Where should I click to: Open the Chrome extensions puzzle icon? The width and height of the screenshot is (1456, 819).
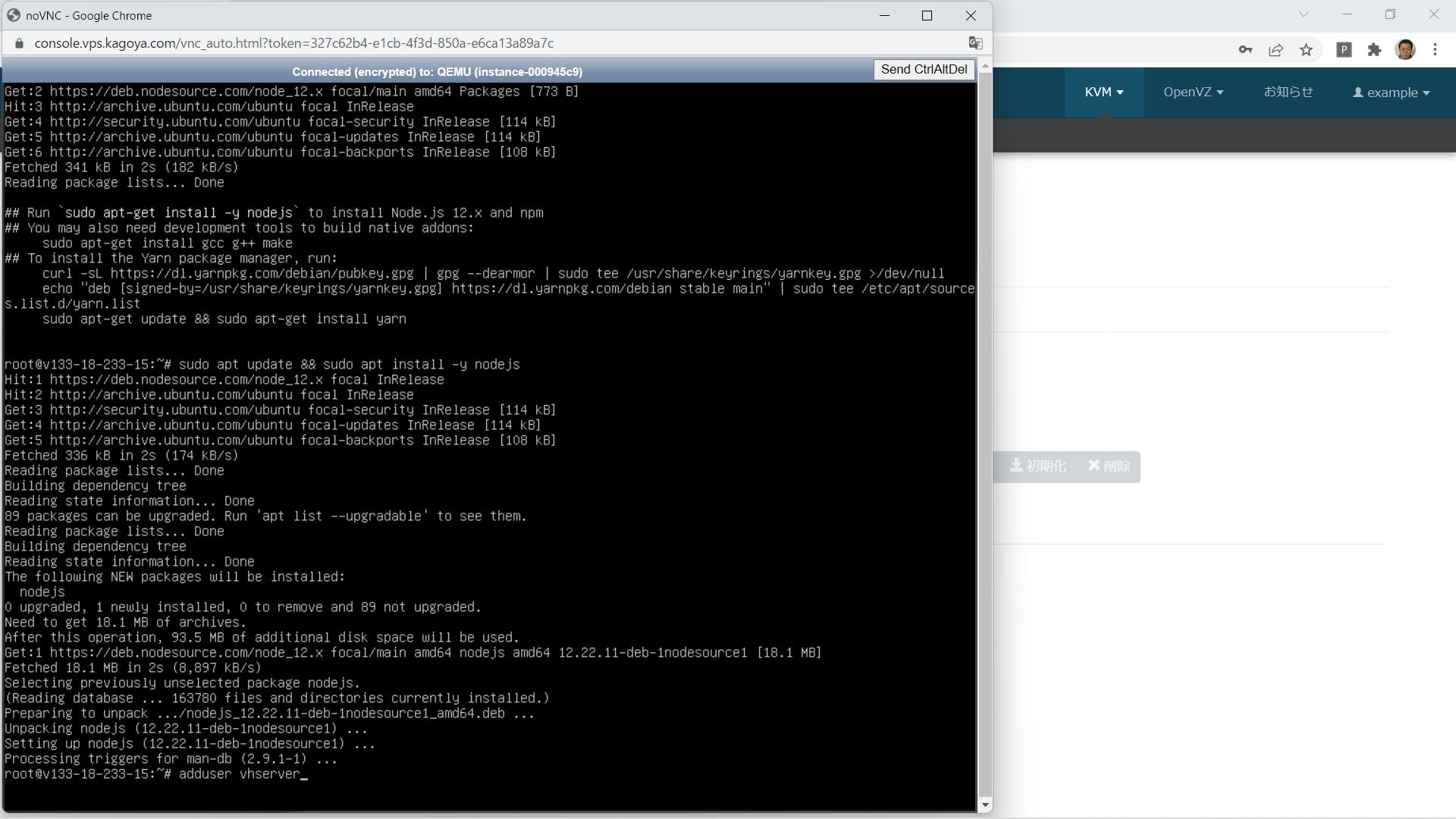point(1374,50)
